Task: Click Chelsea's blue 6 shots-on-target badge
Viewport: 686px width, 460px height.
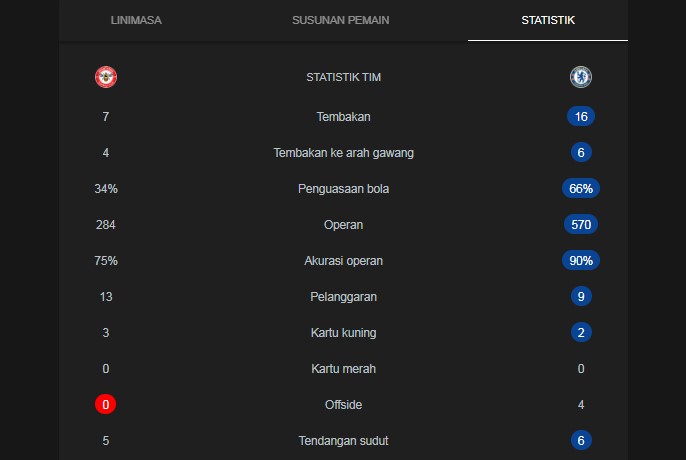Action: point(581,152)
